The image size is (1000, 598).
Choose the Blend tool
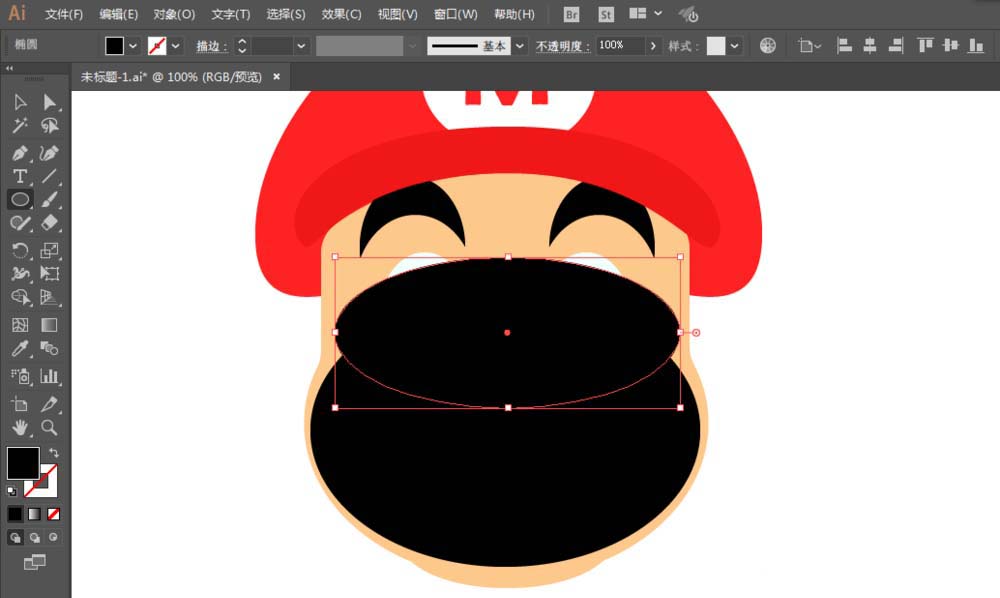(x=49, y=348)
